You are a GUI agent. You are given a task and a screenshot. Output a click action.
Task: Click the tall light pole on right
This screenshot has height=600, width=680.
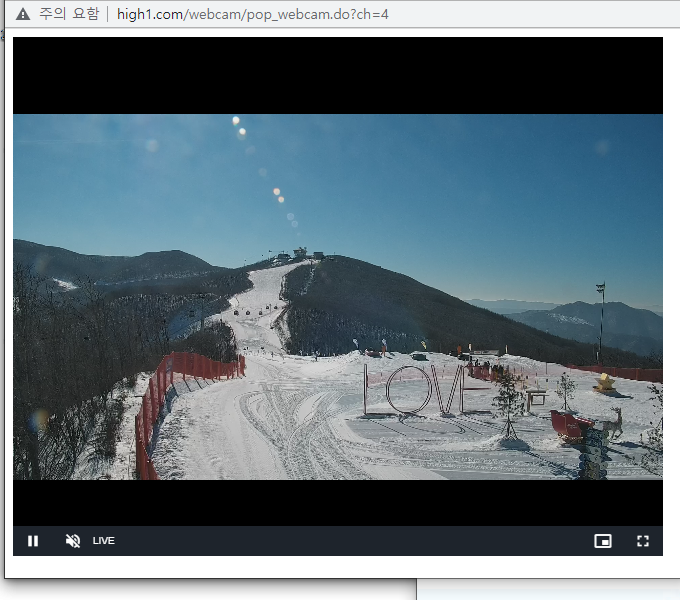[600, 320]
